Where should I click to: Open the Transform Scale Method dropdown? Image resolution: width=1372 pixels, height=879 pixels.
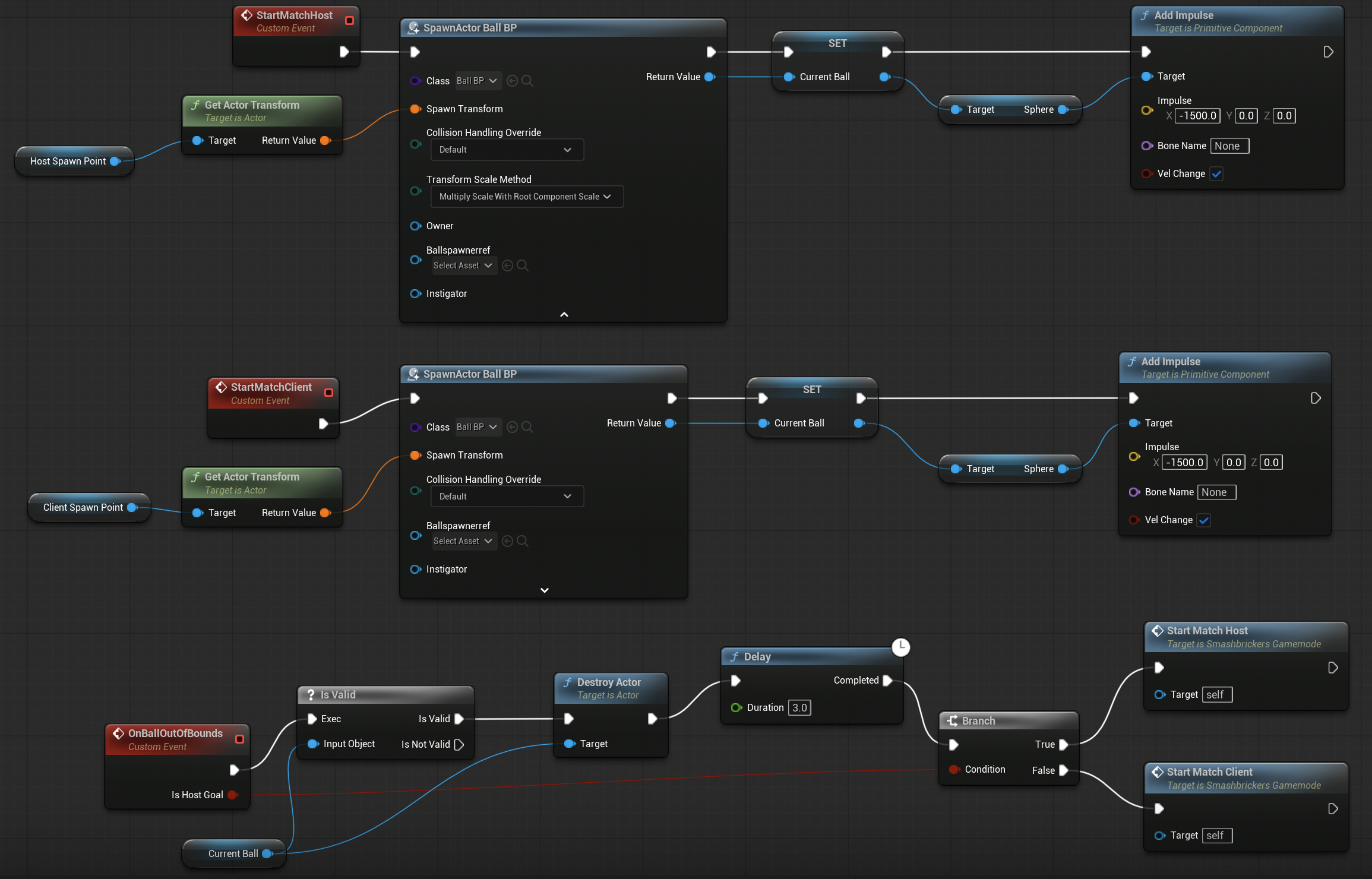527,197
